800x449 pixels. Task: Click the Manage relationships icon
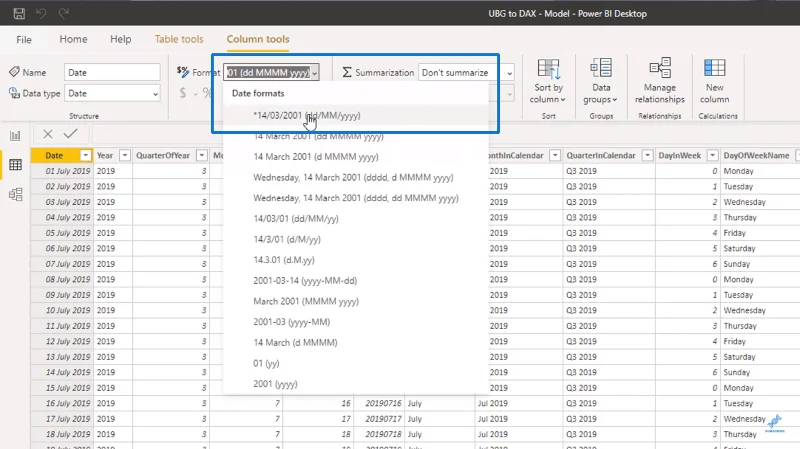point(660,68)
